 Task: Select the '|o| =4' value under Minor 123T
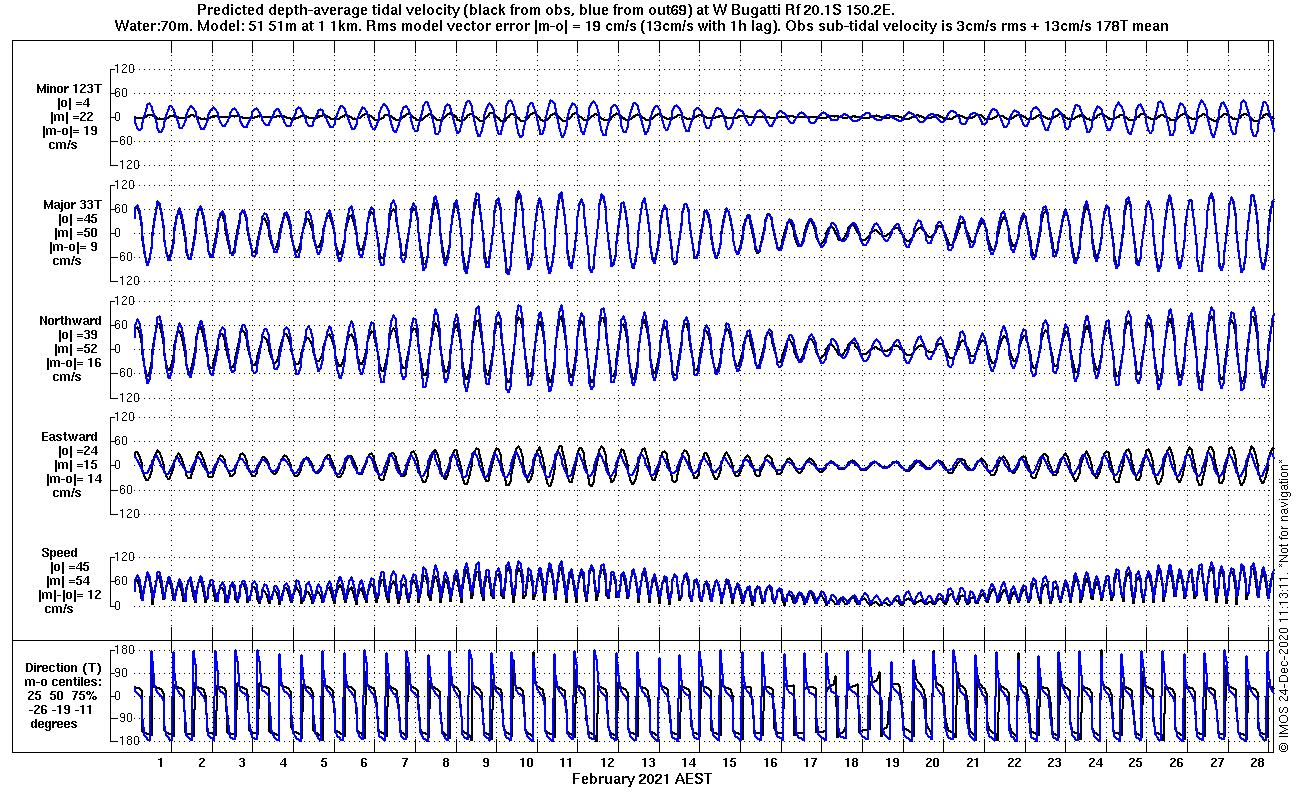tap(74, 103)
